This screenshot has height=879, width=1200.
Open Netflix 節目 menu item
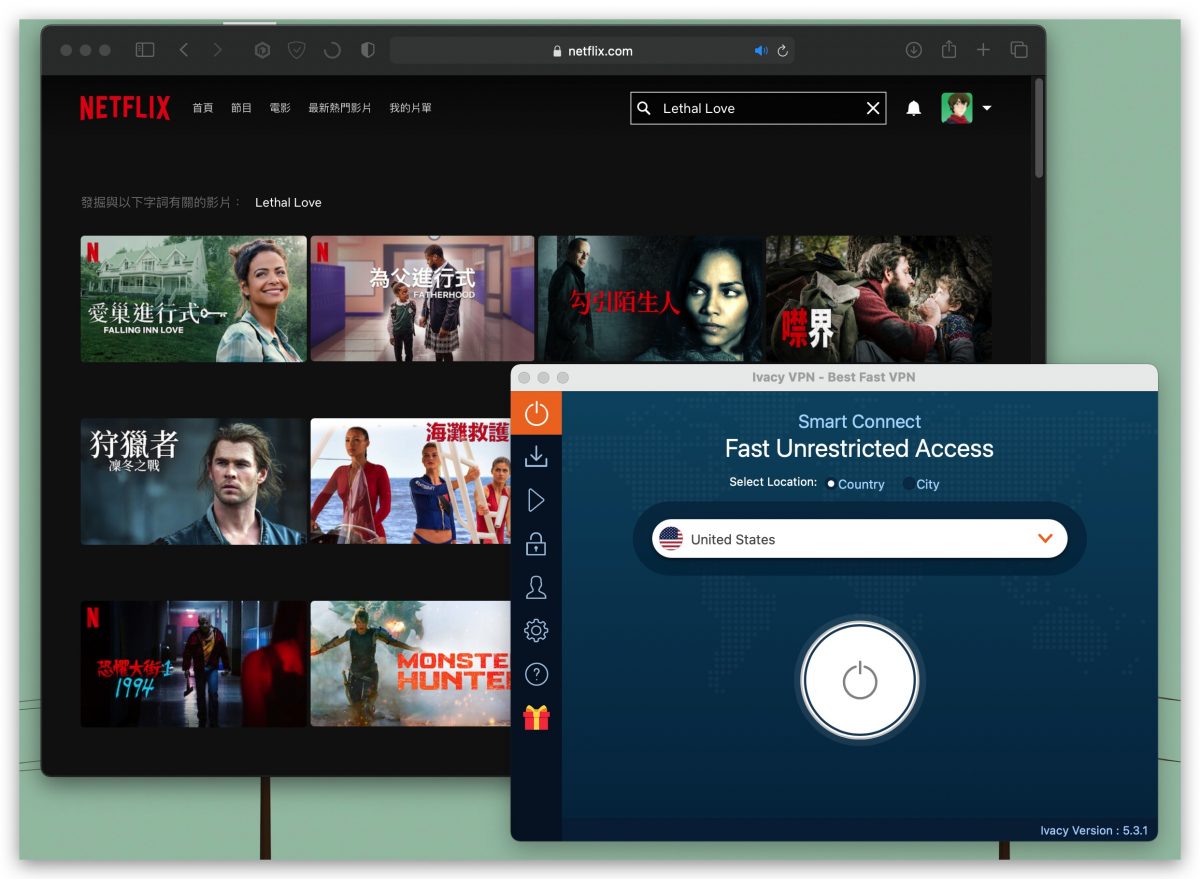242,108
